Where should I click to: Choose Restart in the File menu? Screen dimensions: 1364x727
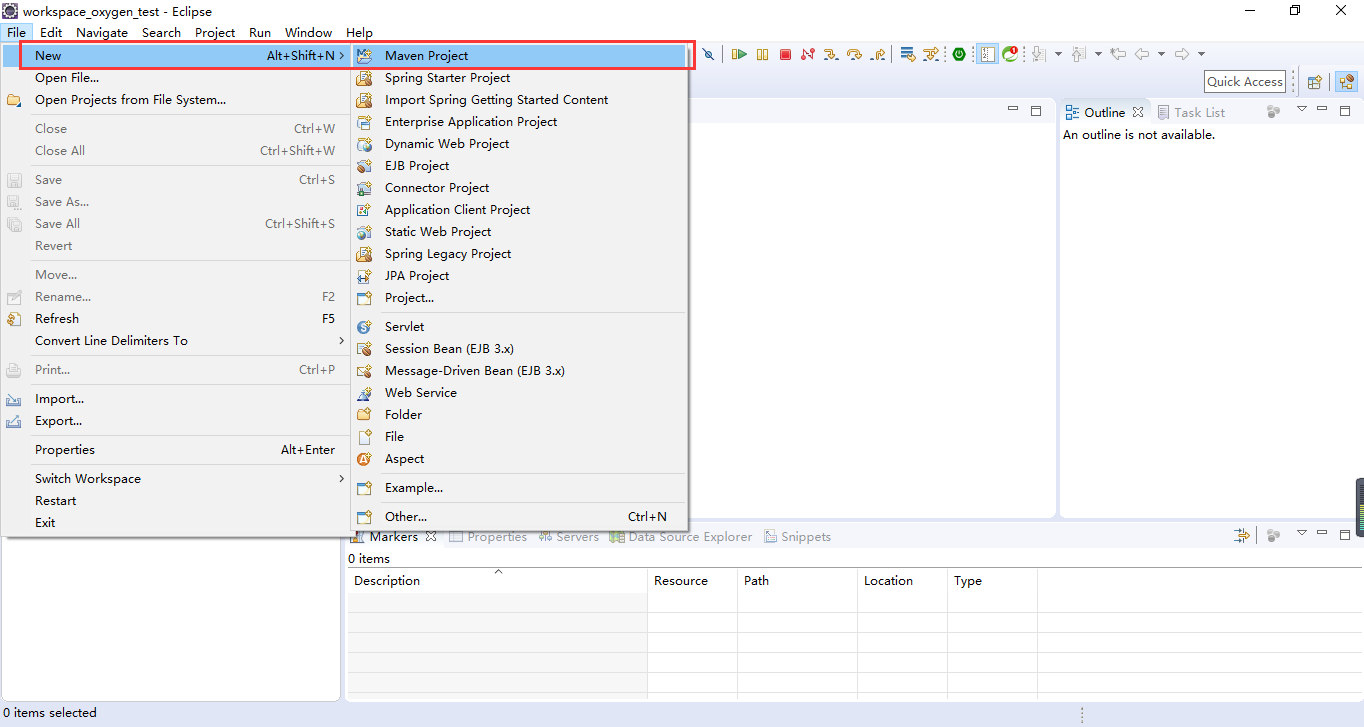pos(175,500)
